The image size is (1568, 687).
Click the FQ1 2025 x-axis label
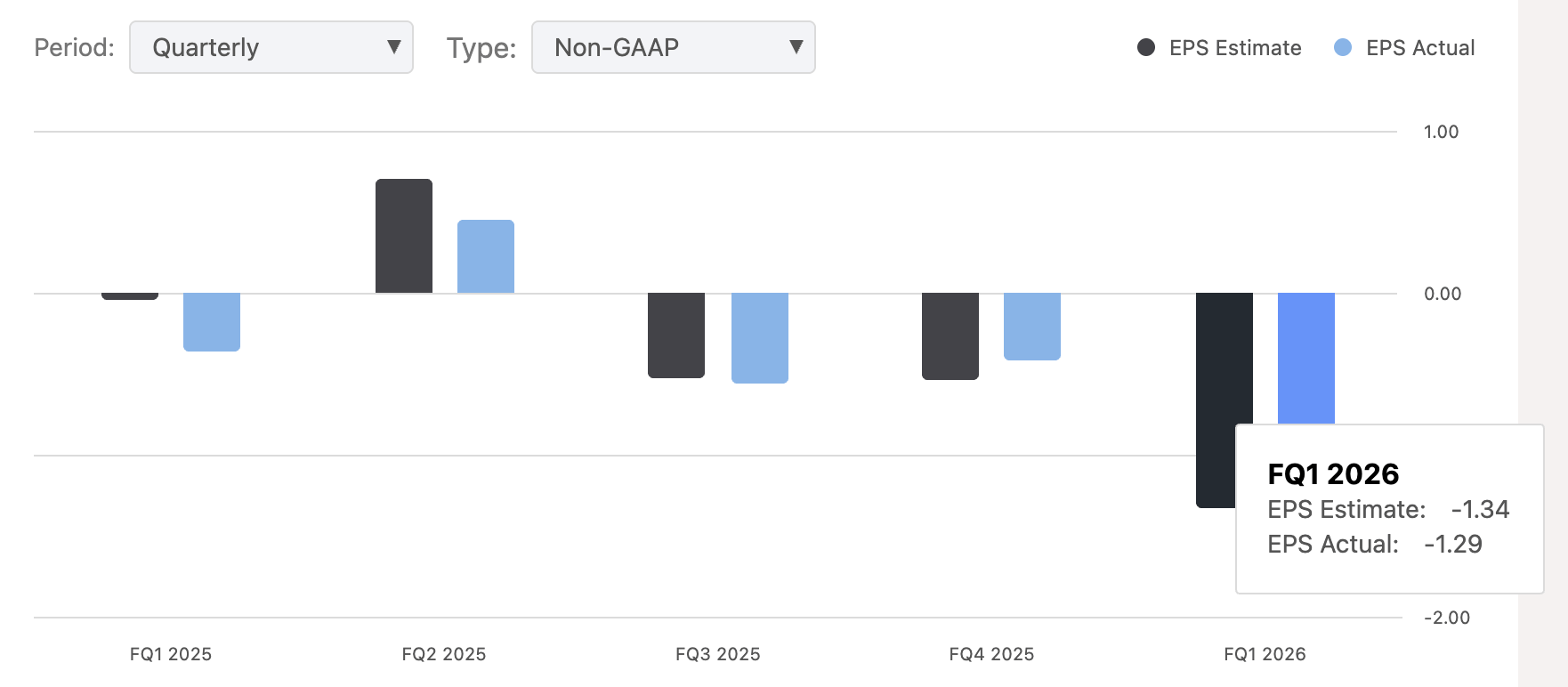coord(171,654)
